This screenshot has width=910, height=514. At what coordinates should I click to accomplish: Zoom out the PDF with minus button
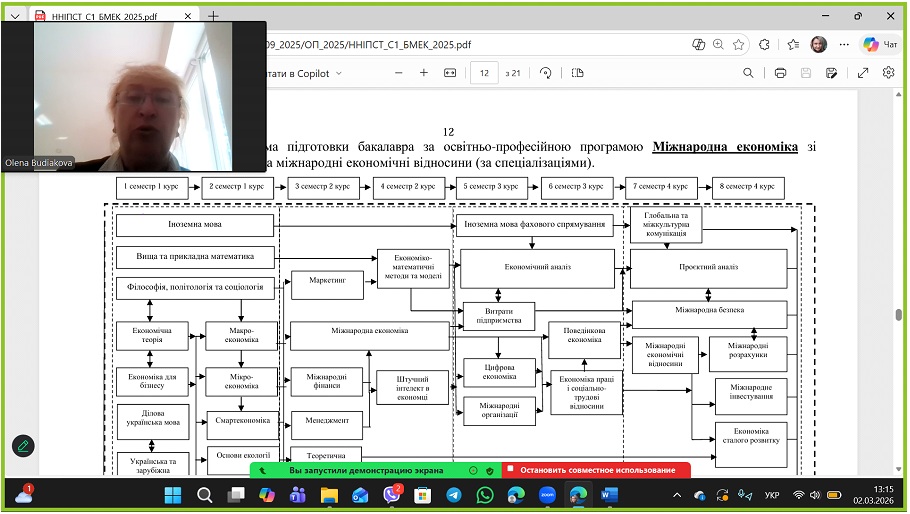click(x=397, y=73)
